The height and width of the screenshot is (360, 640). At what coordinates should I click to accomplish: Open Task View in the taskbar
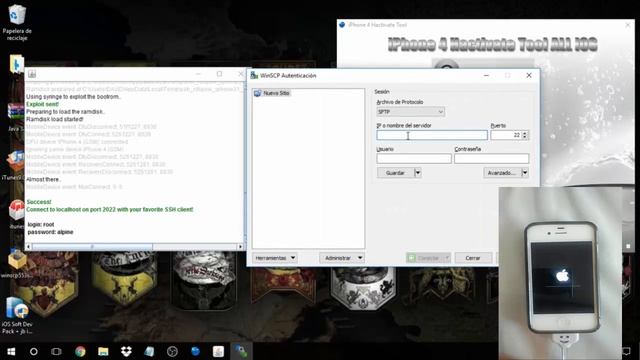pyautogui.click(x=56, y=351)
